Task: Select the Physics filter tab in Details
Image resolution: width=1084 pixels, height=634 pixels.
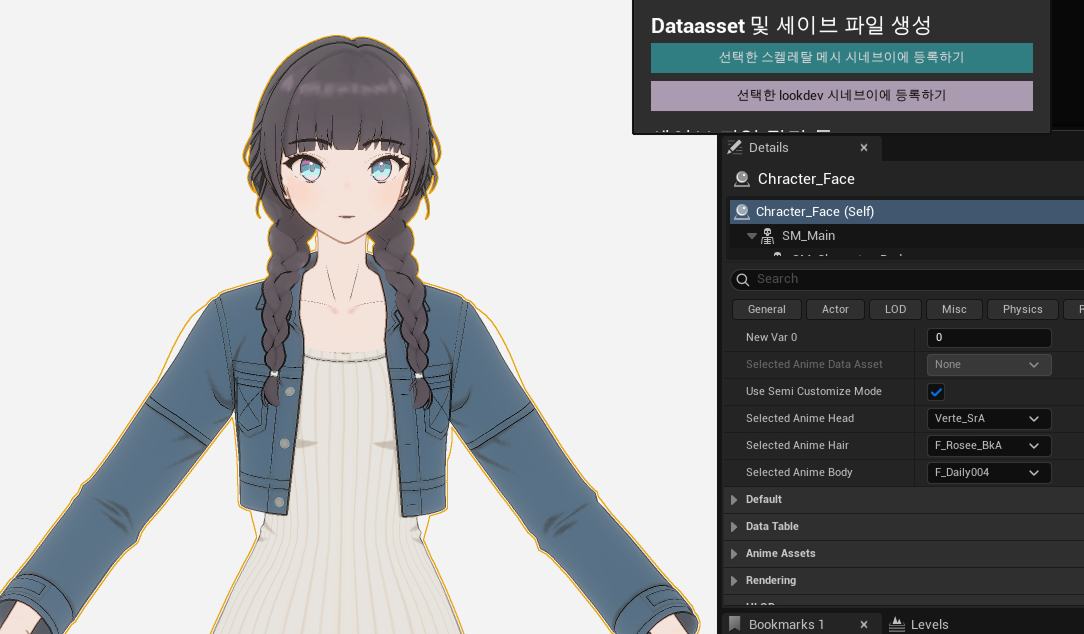Action: tap(1022, 309)
